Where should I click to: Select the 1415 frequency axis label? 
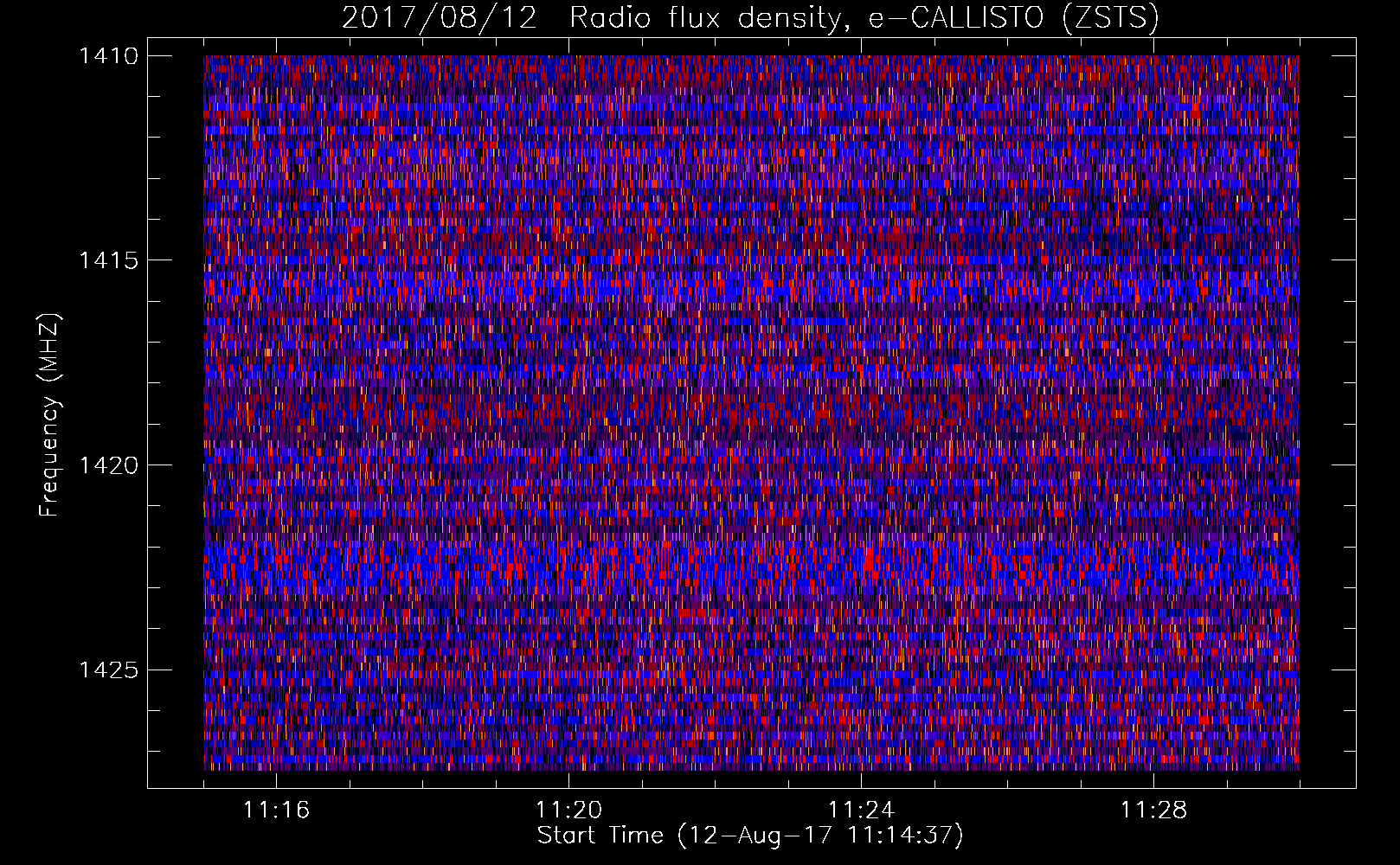108,260
